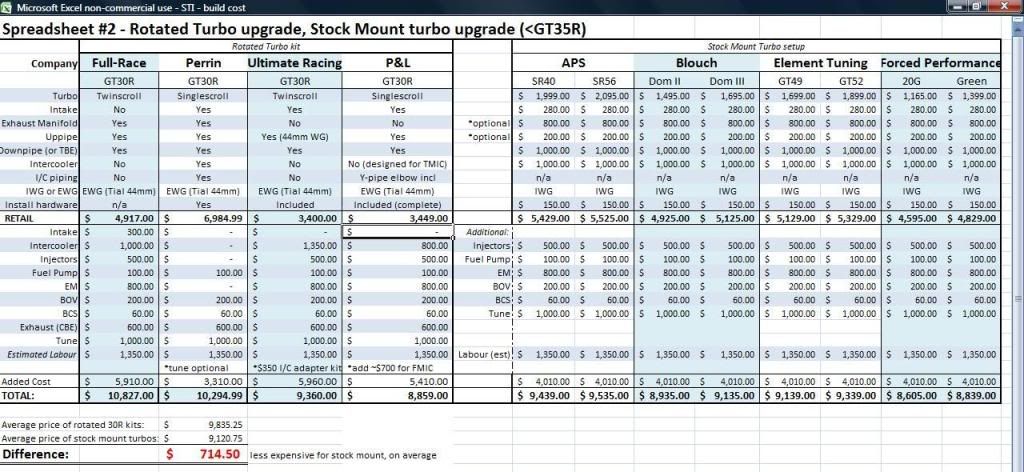Click the 'Dom III' model cell
Screen dimensions: 1024x472
click(x=728, y=82)
